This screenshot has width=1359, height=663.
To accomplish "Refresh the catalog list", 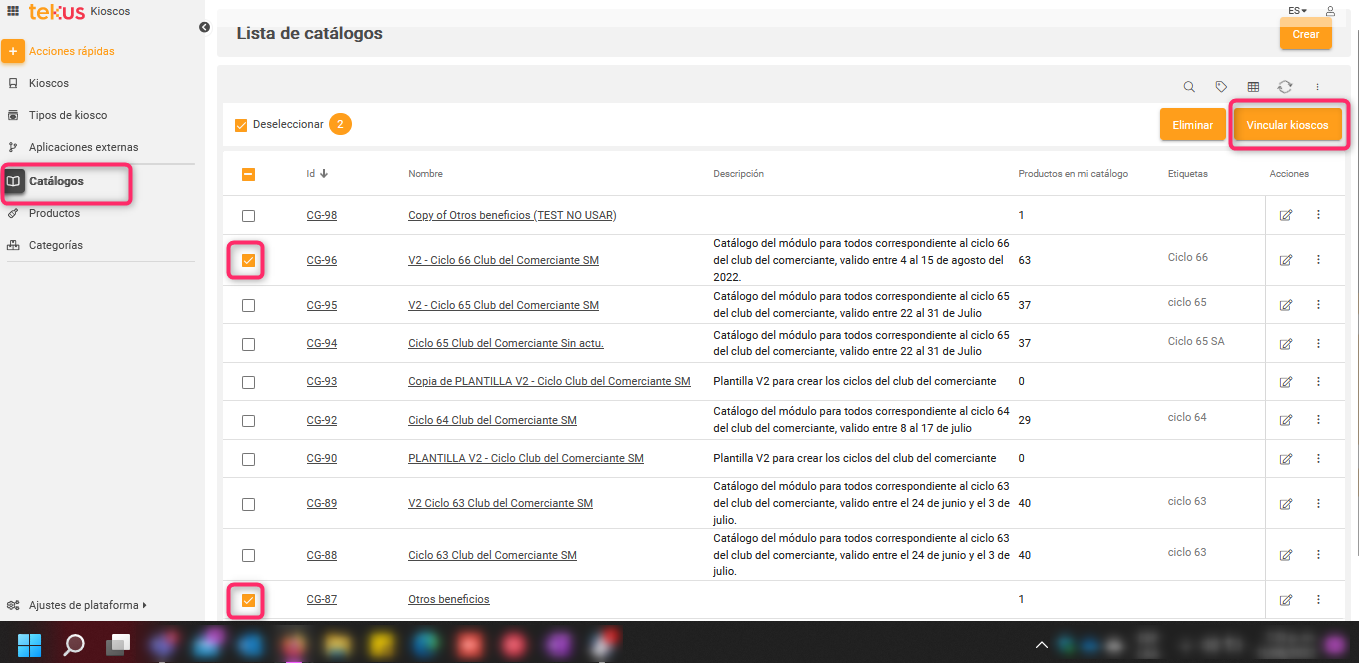I will point(1285,87).
